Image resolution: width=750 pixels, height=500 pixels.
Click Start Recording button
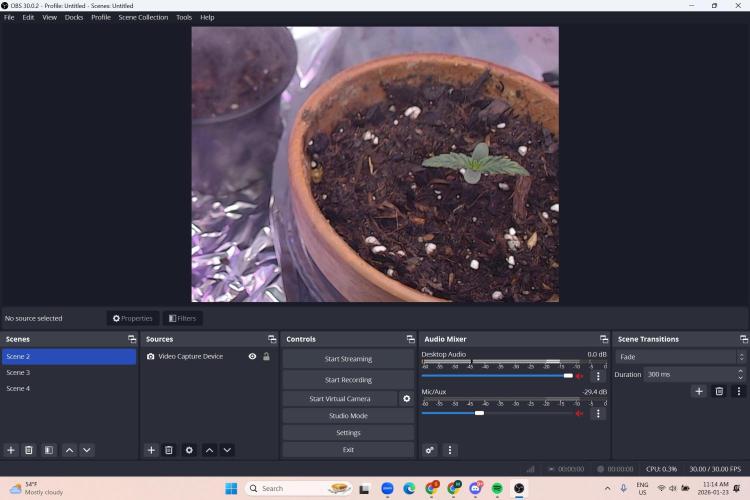[347, 380]
